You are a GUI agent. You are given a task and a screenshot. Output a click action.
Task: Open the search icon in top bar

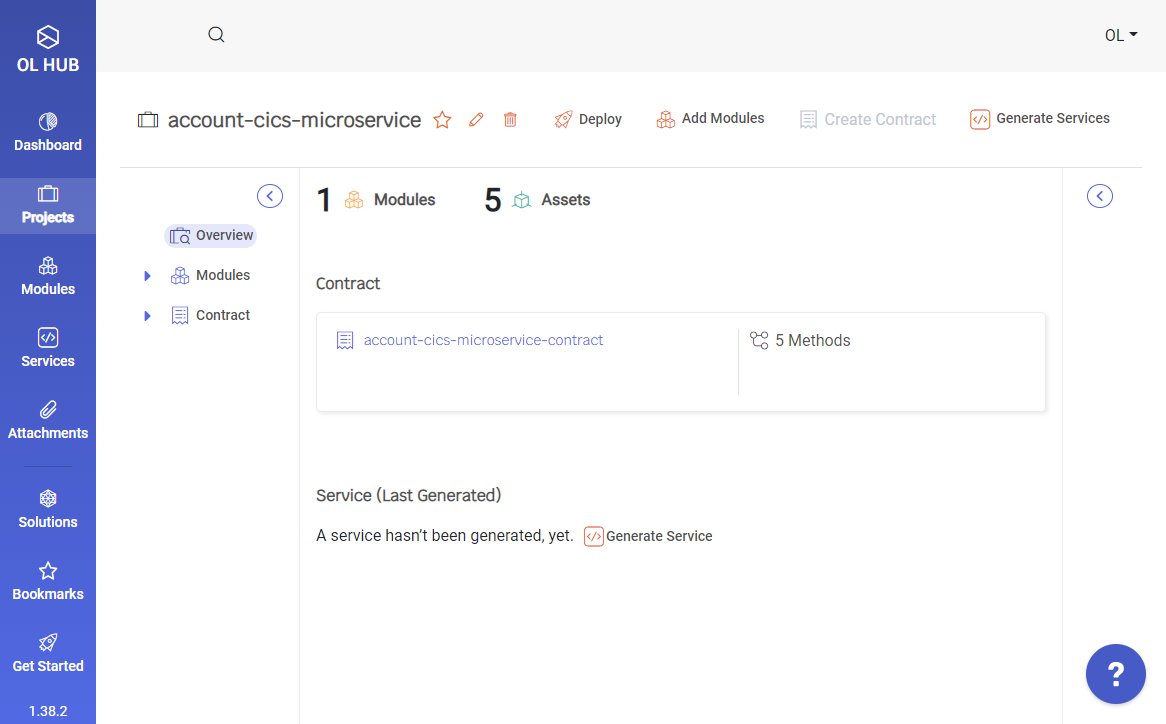click(216, 34)
